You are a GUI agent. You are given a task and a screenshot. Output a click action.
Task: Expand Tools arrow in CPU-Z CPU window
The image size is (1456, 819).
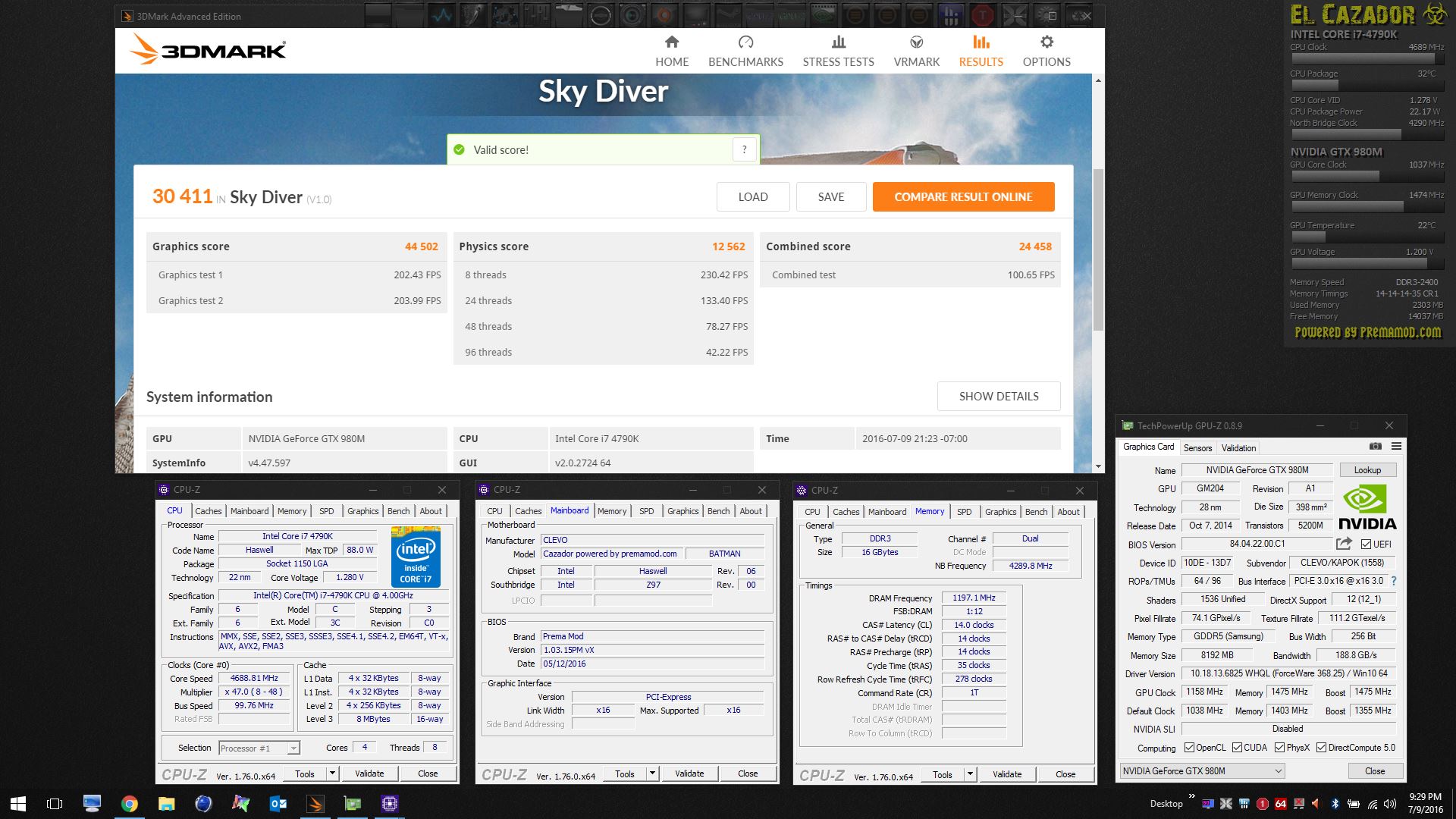331,773
